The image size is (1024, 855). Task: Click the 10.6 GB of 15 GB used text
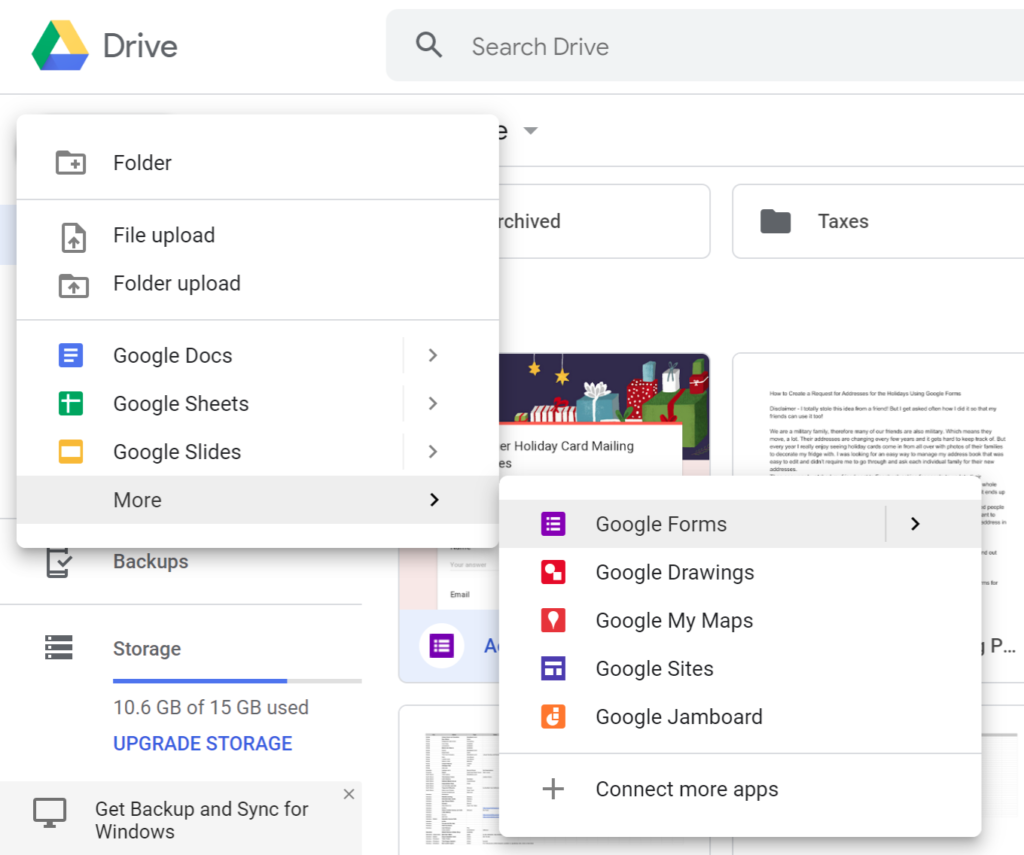[x=211, y=707]
